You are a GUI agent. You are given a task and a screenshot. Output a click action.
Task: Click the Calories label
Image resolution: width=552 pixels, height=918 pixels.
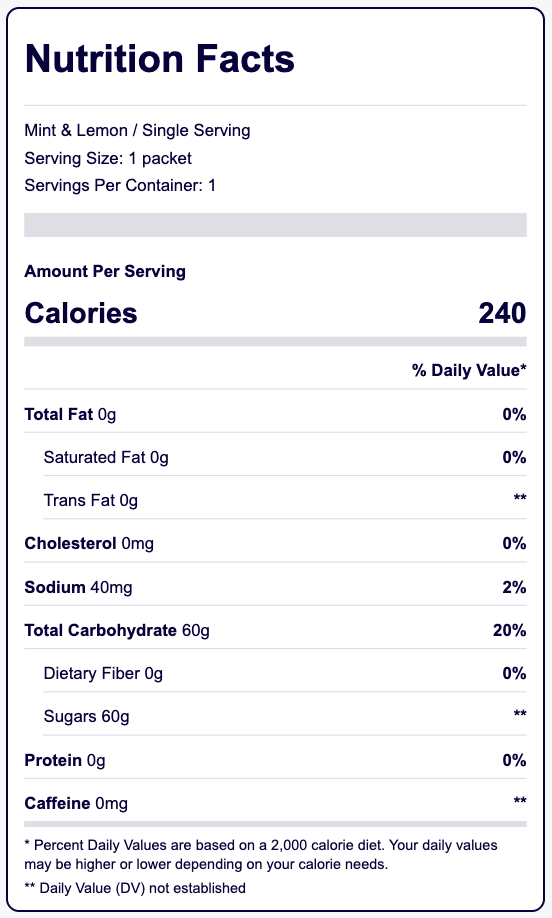tap(81, 313)
